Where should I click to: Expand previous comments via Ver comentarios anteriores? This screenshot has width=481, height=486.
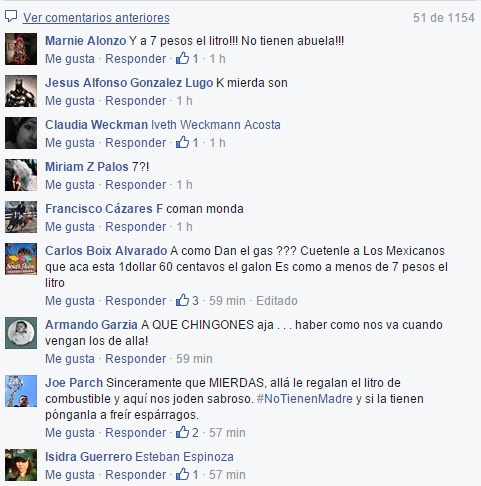click(x=96, y=18)
